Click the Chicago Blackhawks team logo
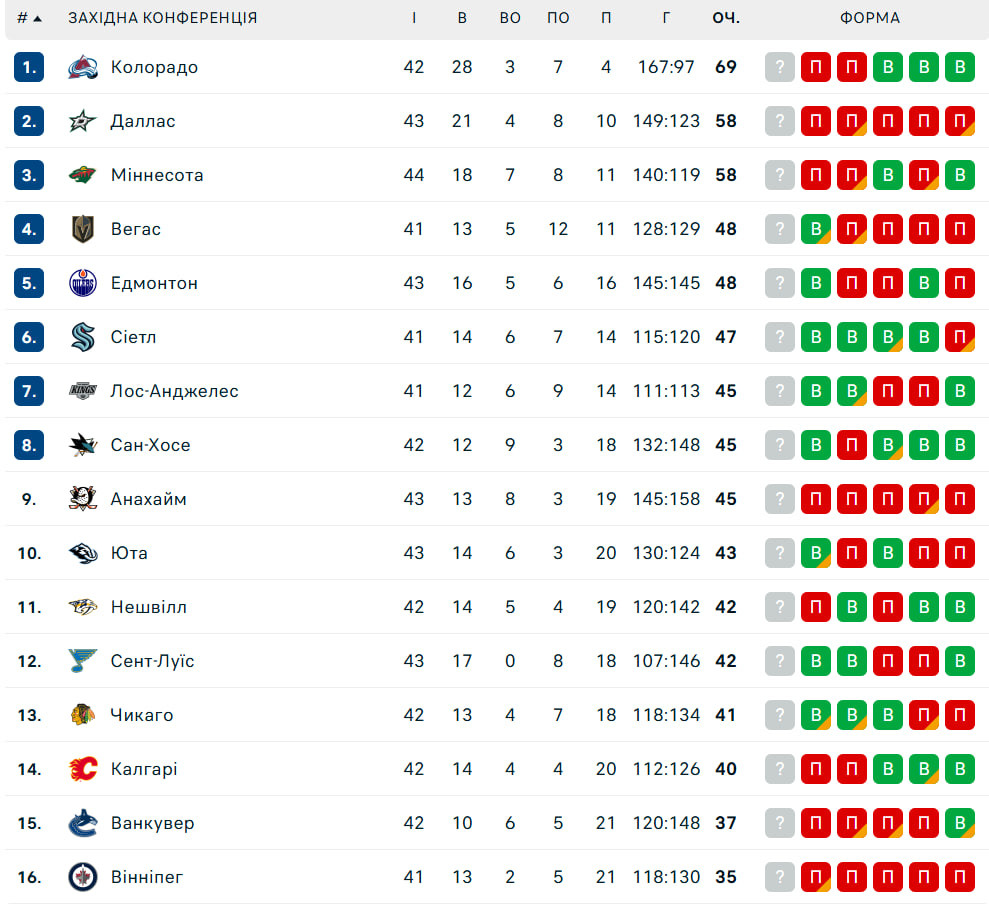This screenshot has width=989, height=906. coord(83,715)
